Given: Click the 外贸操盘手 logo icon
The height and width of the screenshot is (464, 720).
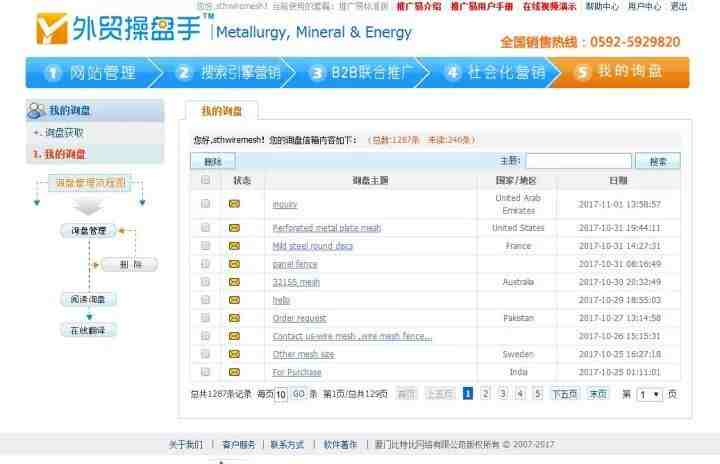Looking at the screenshot, I should [x=52, y=30].
